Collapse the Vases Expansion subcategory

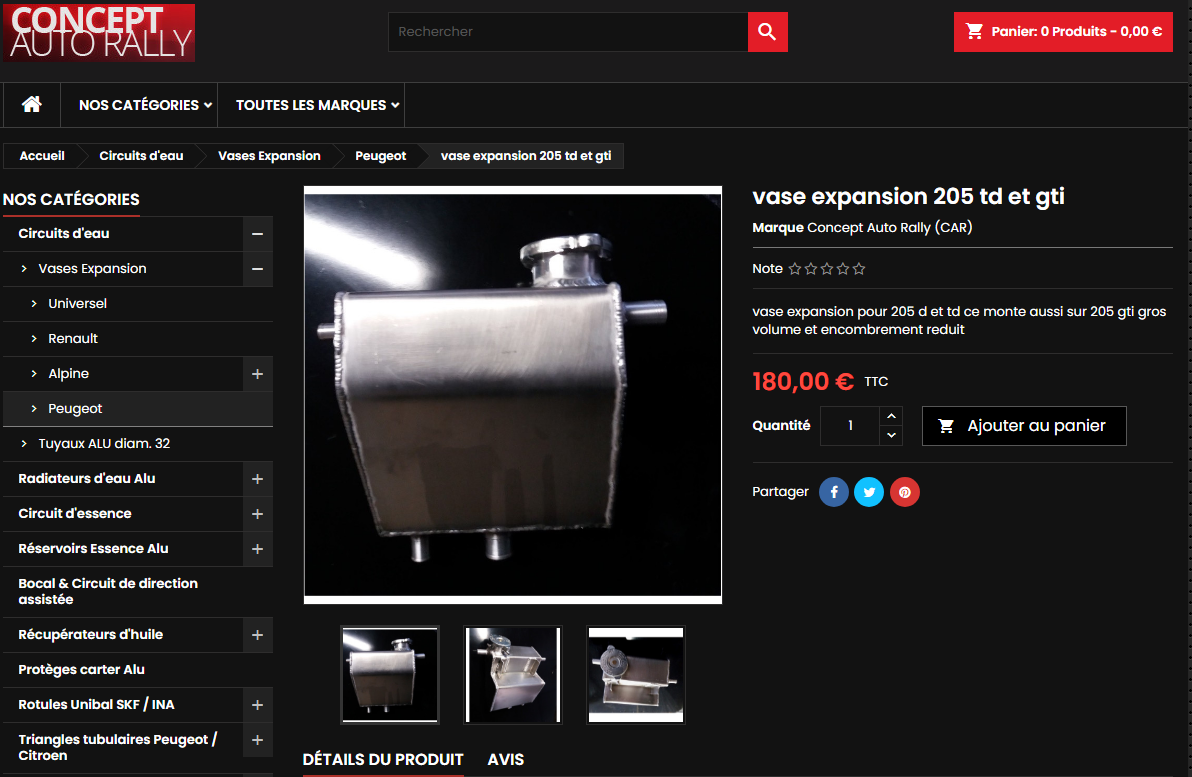pyautogui.click(x=257, y=269)
